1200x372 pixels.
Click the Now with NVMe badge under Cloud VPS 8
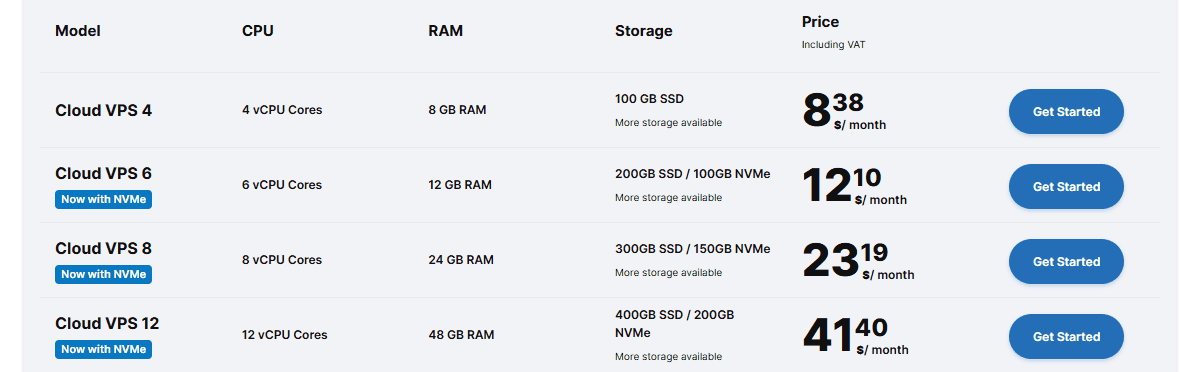(103, 274)
